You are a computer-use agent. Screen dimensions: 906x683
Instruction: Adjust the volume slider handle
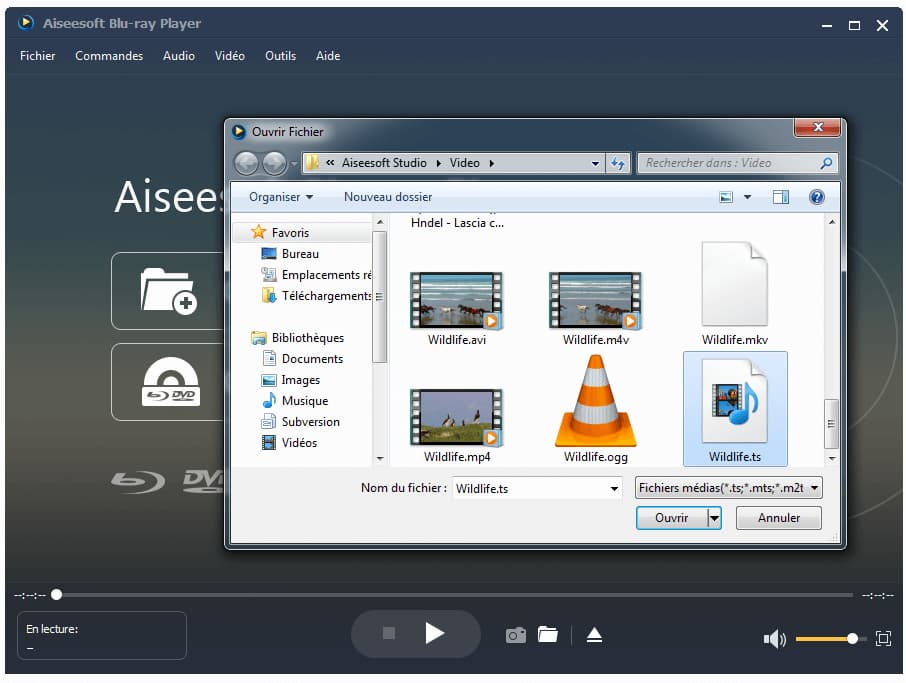[852, 638]
